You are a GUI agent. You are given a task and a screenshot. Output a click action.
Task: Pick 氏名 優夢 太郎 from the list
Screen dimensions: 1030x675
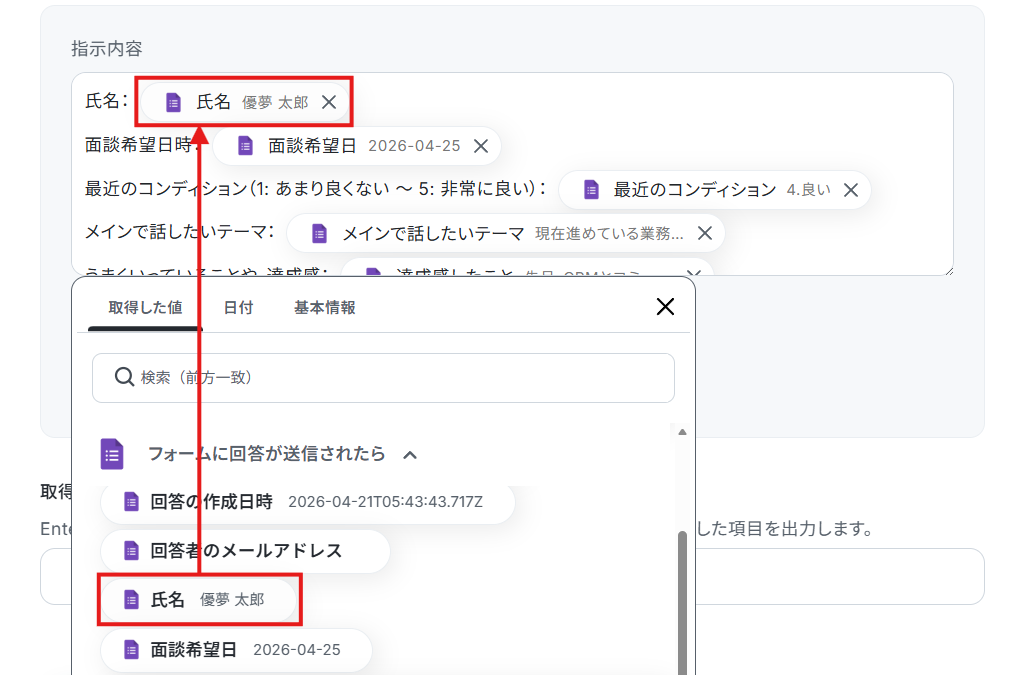pyautogui.click(x=200, y=600)
